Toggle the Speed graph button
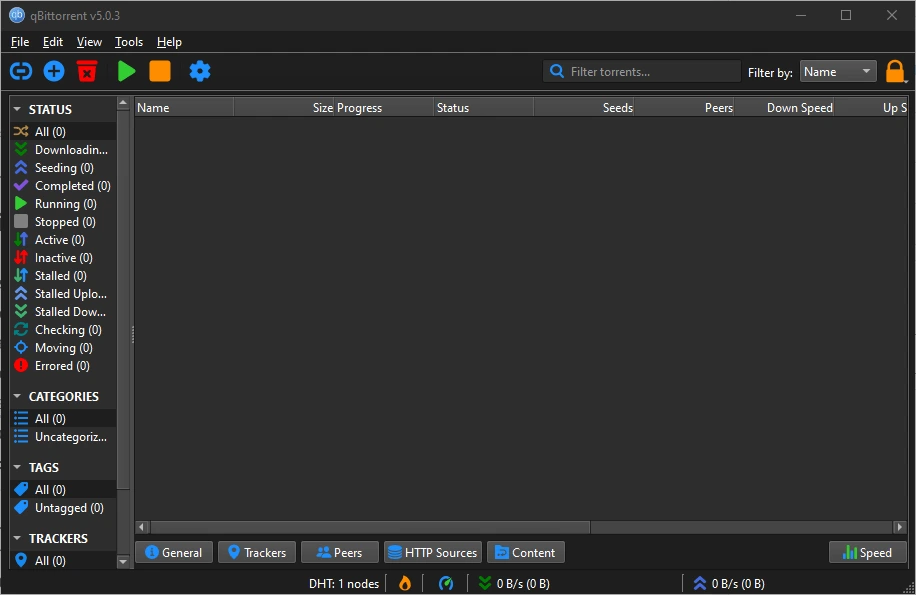 (x=867, y=552)
